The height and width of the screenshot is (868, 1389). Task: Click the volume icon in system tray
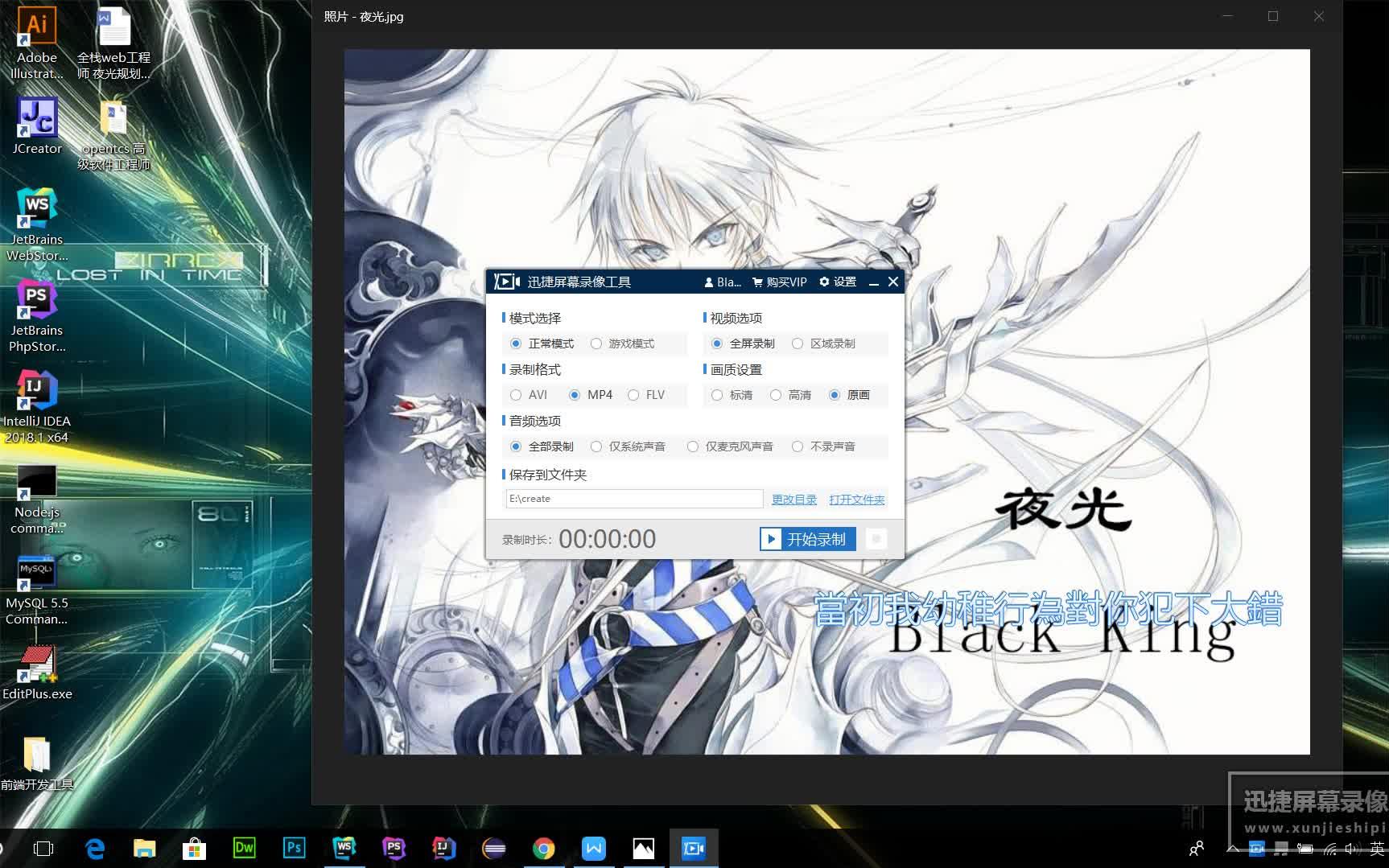click(x=1354, y=849)
